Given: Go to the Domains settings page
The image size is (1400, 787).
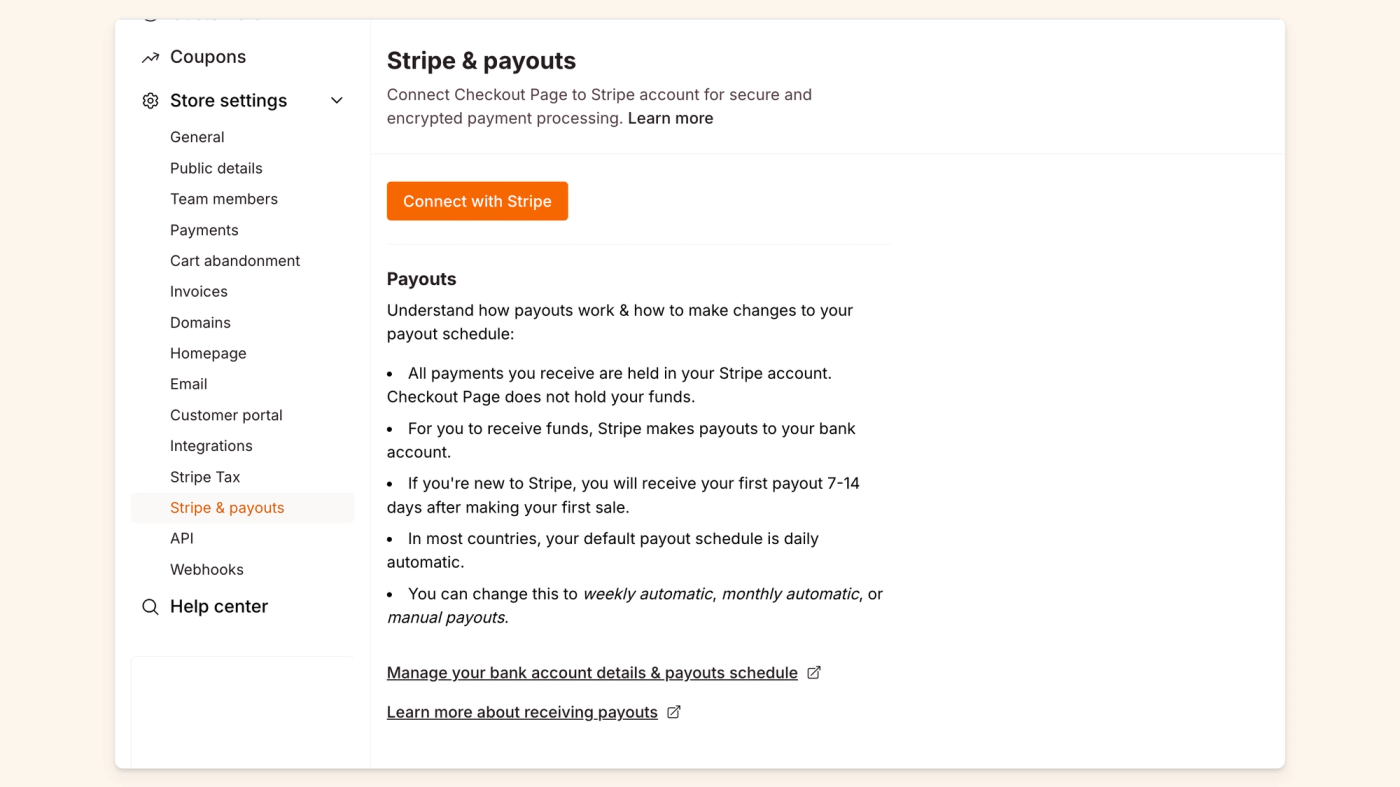Looking at the screenshot, I should coord(200,322).
